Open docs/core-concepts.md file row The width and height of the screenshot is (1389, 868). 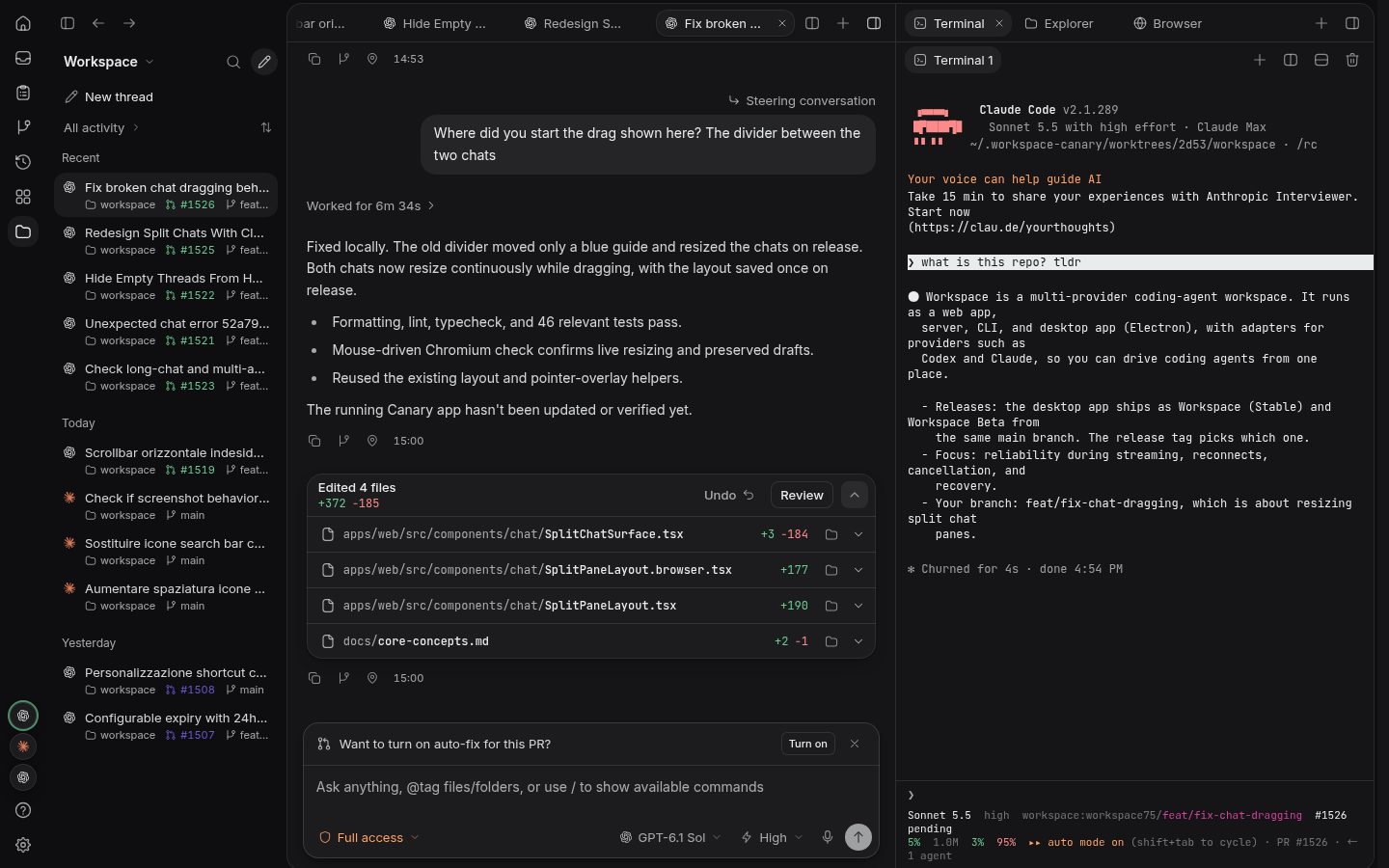tap(591, 641)
